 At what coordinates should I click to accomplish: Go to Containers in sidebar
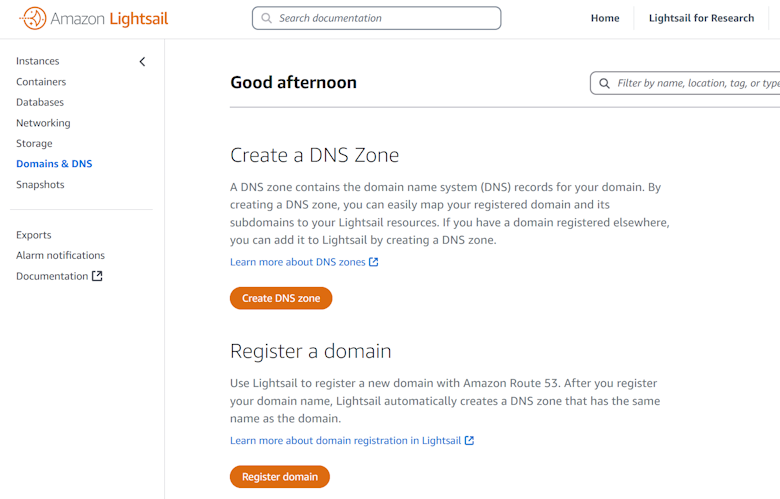pyautogui.click(x=41, y=82)
